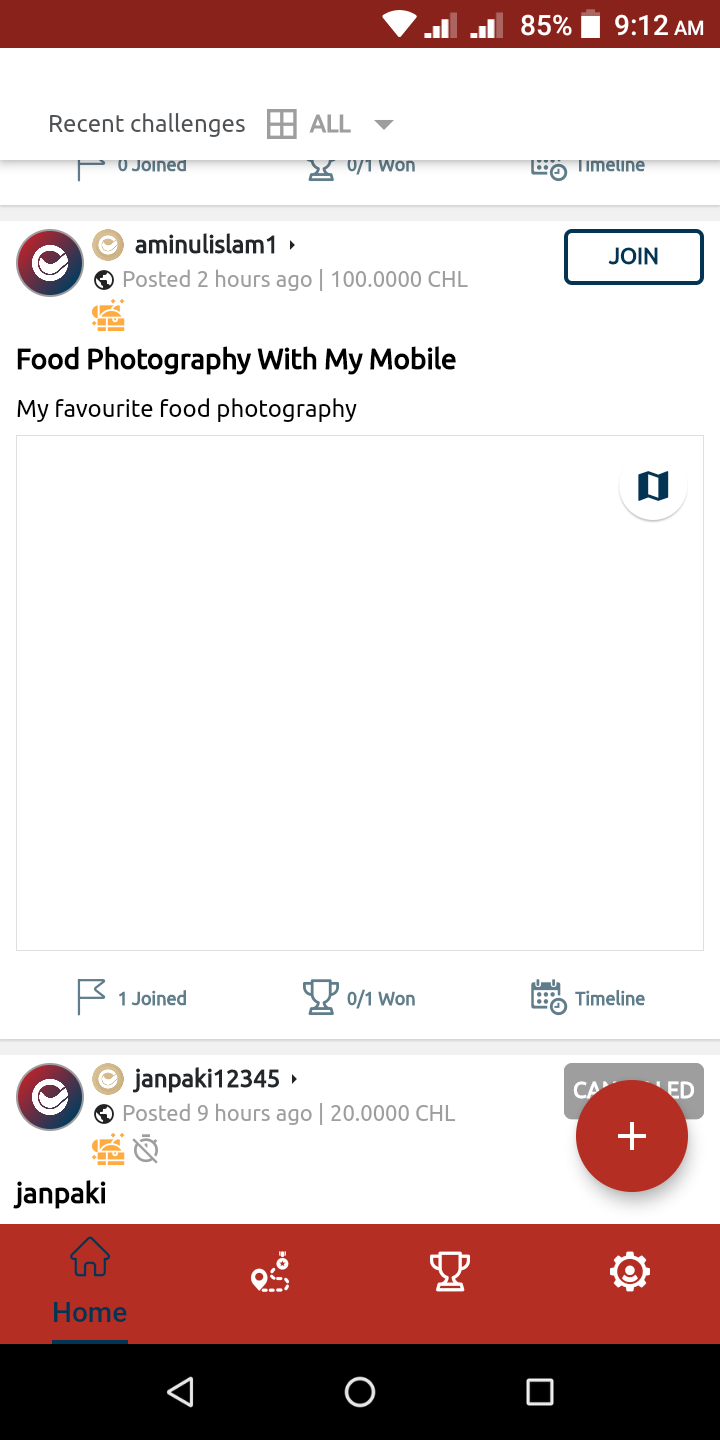This screenshot has width=720, height=1440.
Task: Open the Timeline of Food Photography challenge
Action: click(x=588, y=998)
